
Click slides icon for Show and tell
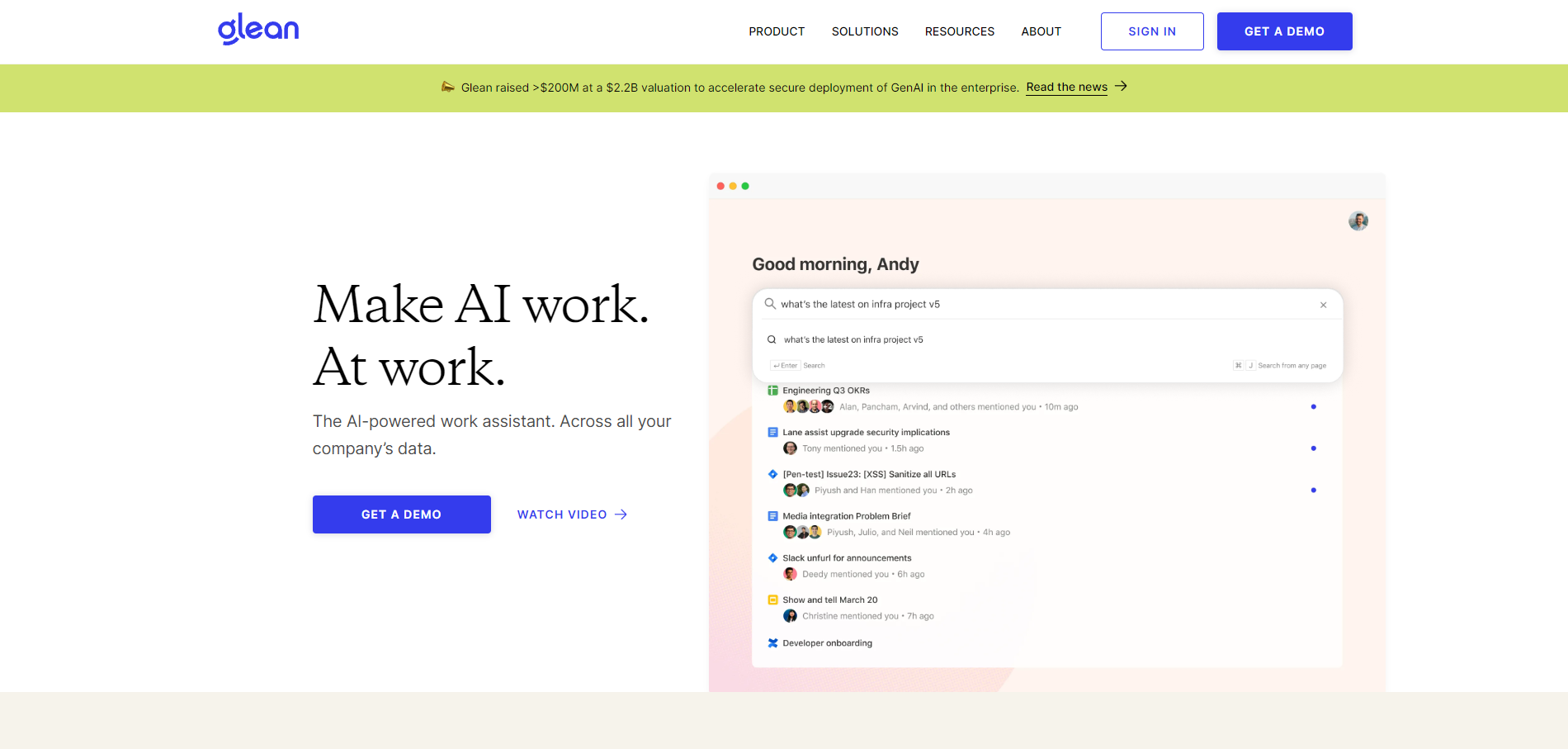pyautogui.click(x=773, y=600)
